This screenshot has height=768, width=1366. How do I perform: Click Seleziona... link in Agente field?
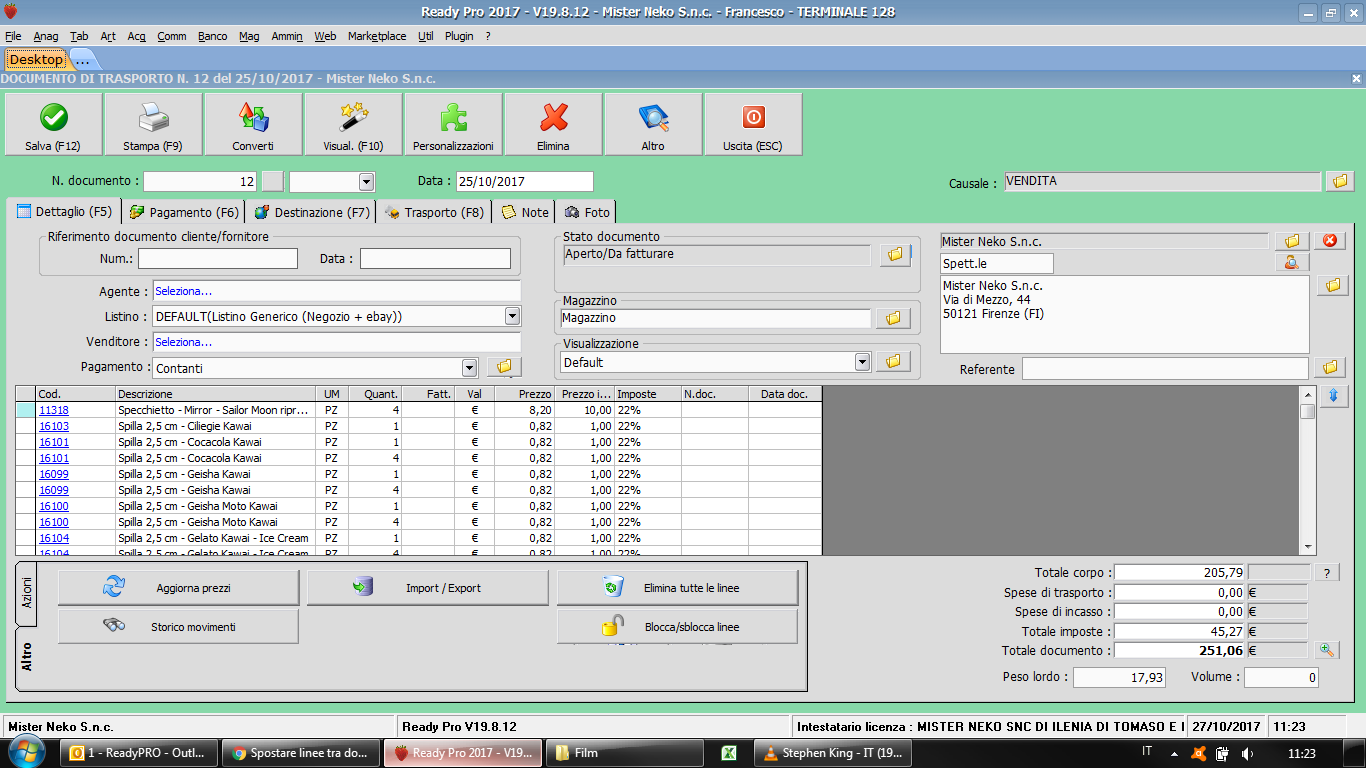tap(183, 291)
